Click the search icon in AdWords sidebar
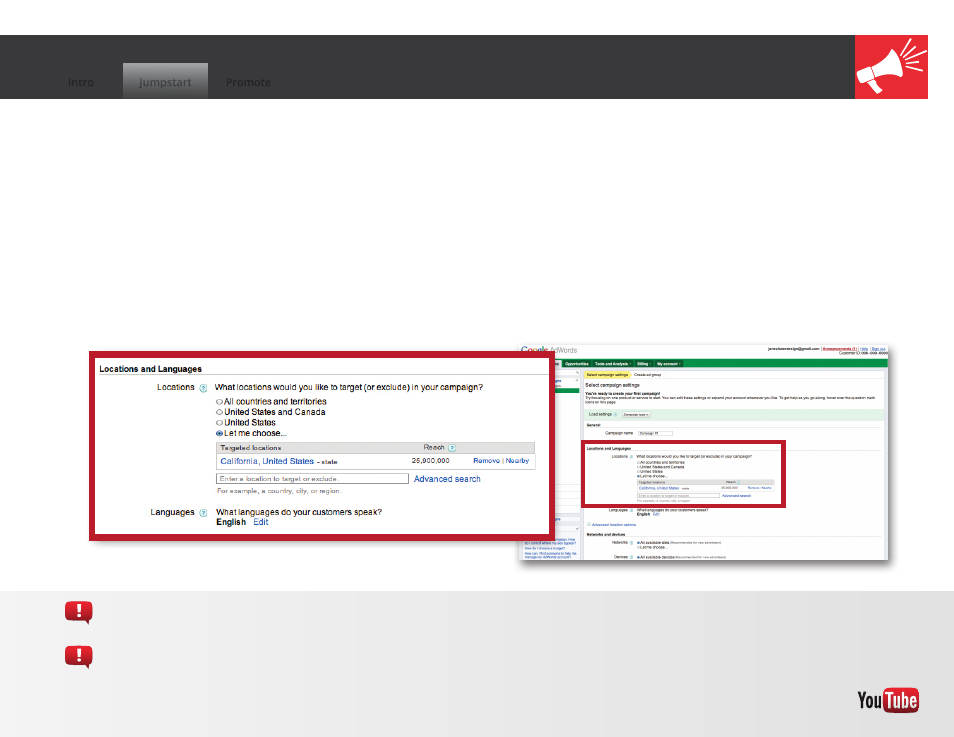 [x=577, y=372]
